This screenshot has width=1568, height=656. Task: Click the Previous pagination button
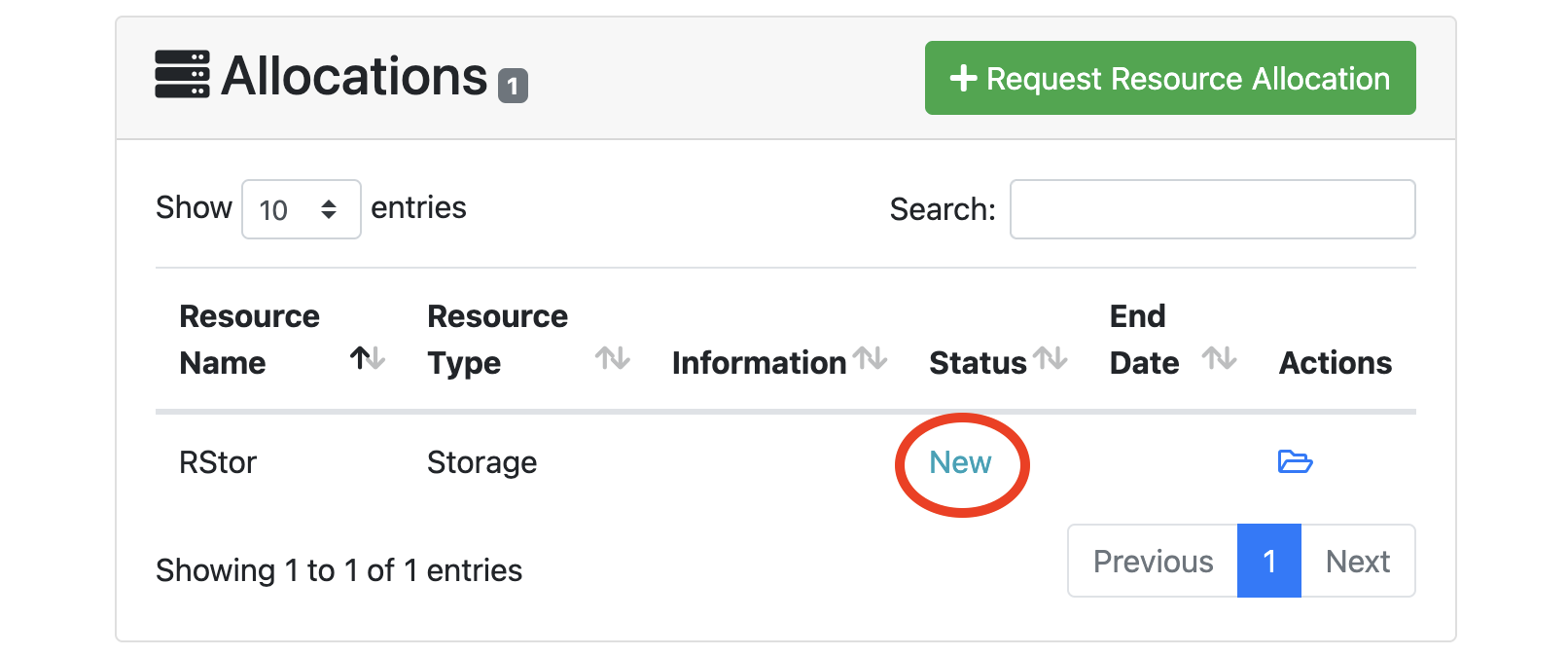point(1153,561)
